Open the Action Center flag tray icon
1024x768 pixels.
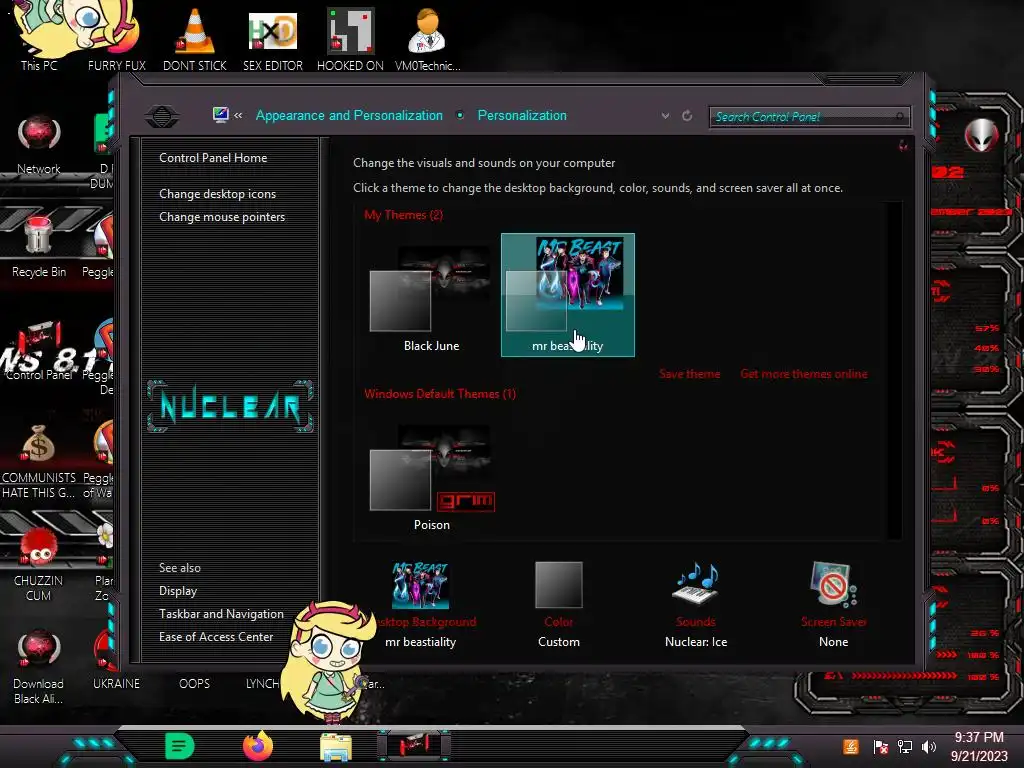pos(880,746)
